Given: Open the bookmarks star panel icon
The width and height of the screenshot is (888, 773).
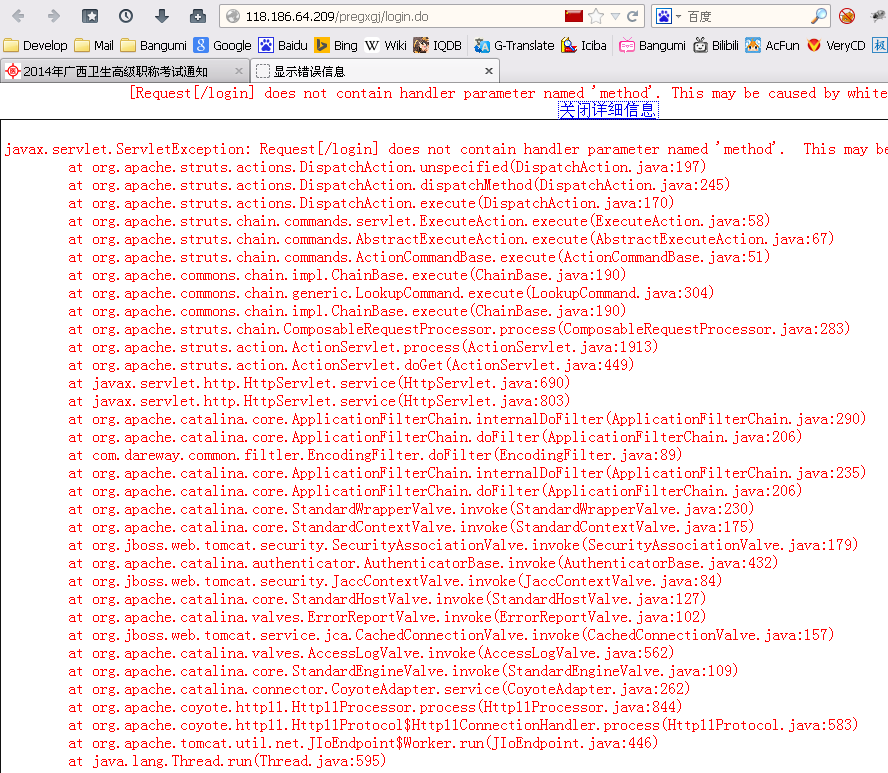Looking at the screenshot, I should (x=90, y=16).
